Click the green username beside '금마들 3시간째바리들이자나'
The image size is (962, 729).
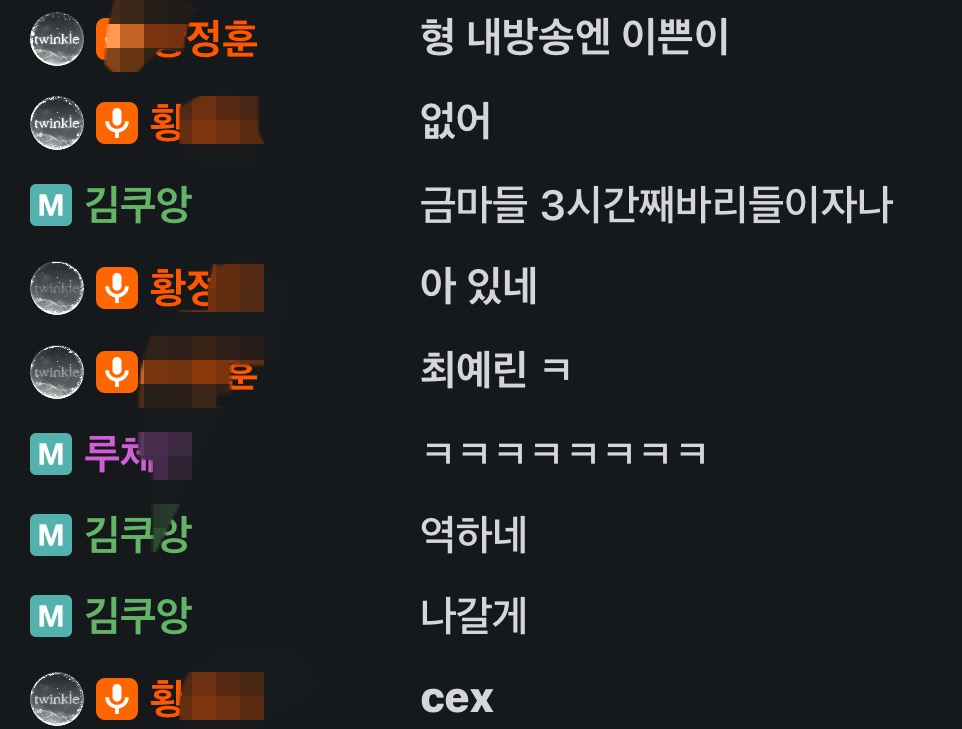point(139,204)
